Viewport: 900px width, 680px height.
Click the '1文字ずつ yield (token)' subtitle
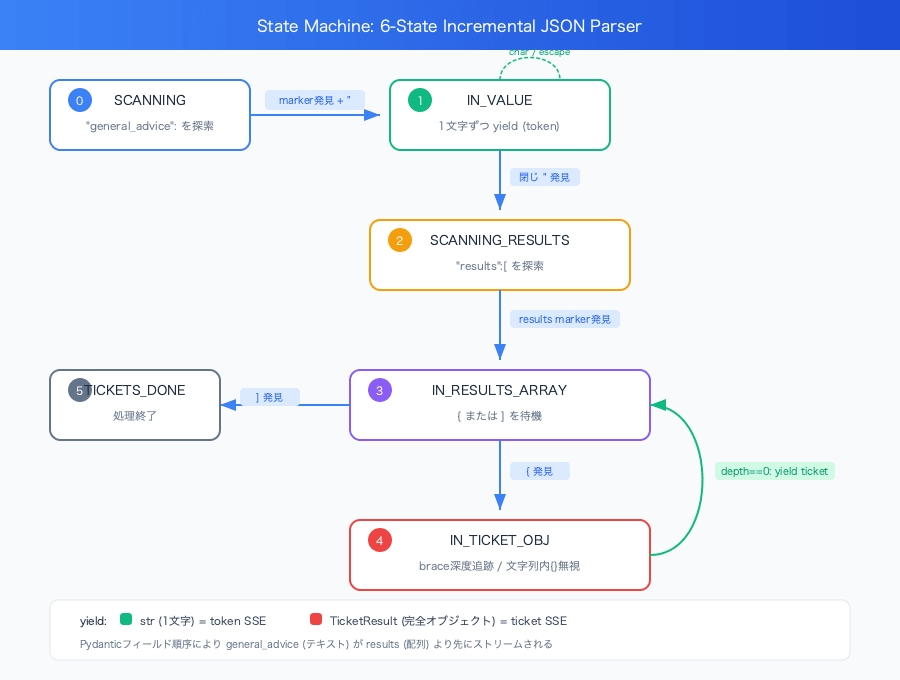[x=499, y=126]
